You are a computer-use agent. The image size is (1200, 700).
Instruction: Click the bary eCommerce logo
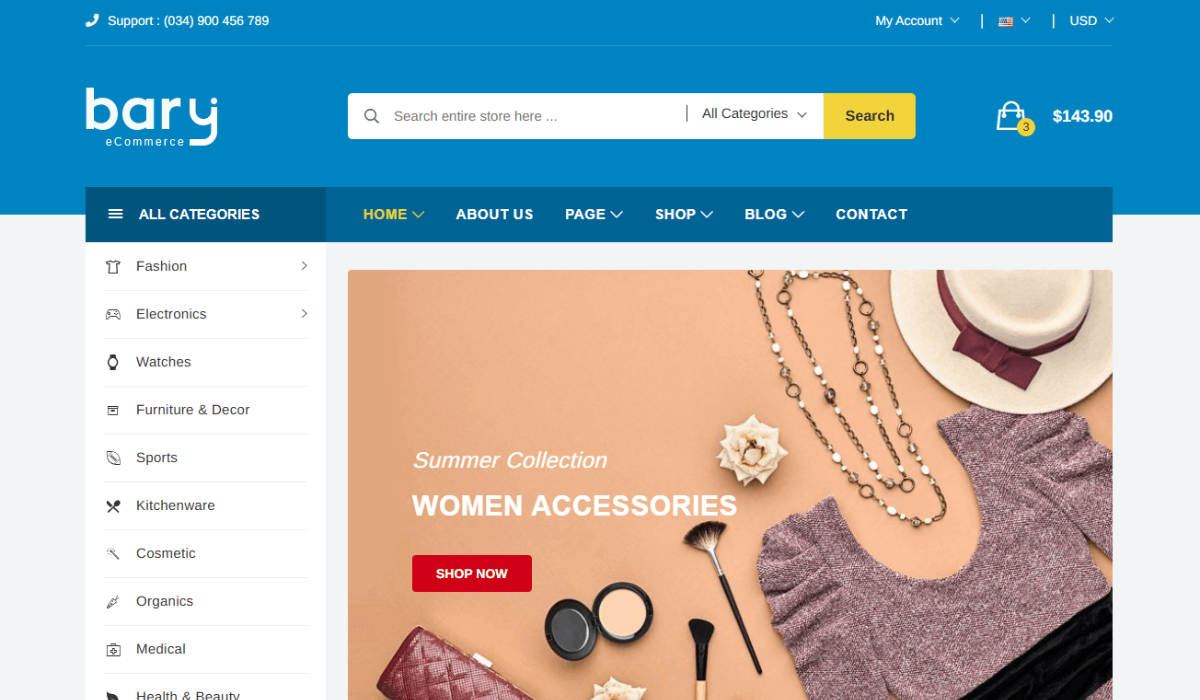pos(151,117)
